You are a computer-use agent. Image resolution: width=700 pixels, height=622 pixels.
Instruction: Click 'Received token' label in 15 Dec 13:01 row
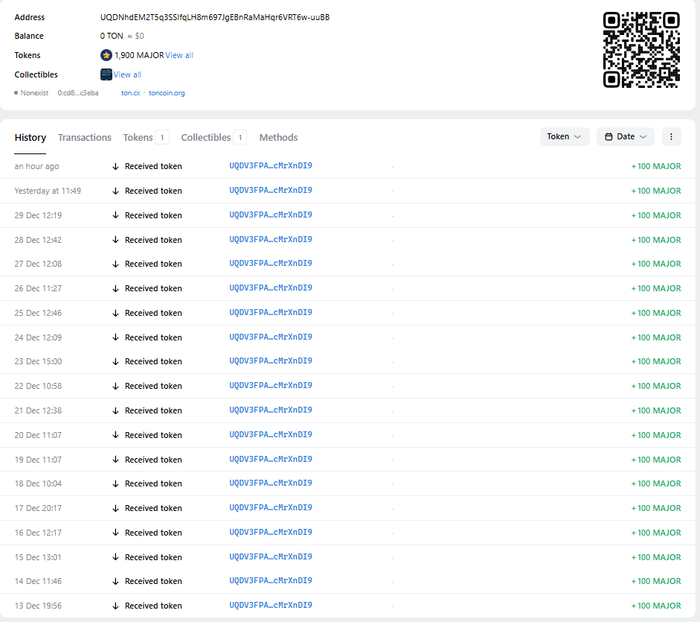[154, 557]
